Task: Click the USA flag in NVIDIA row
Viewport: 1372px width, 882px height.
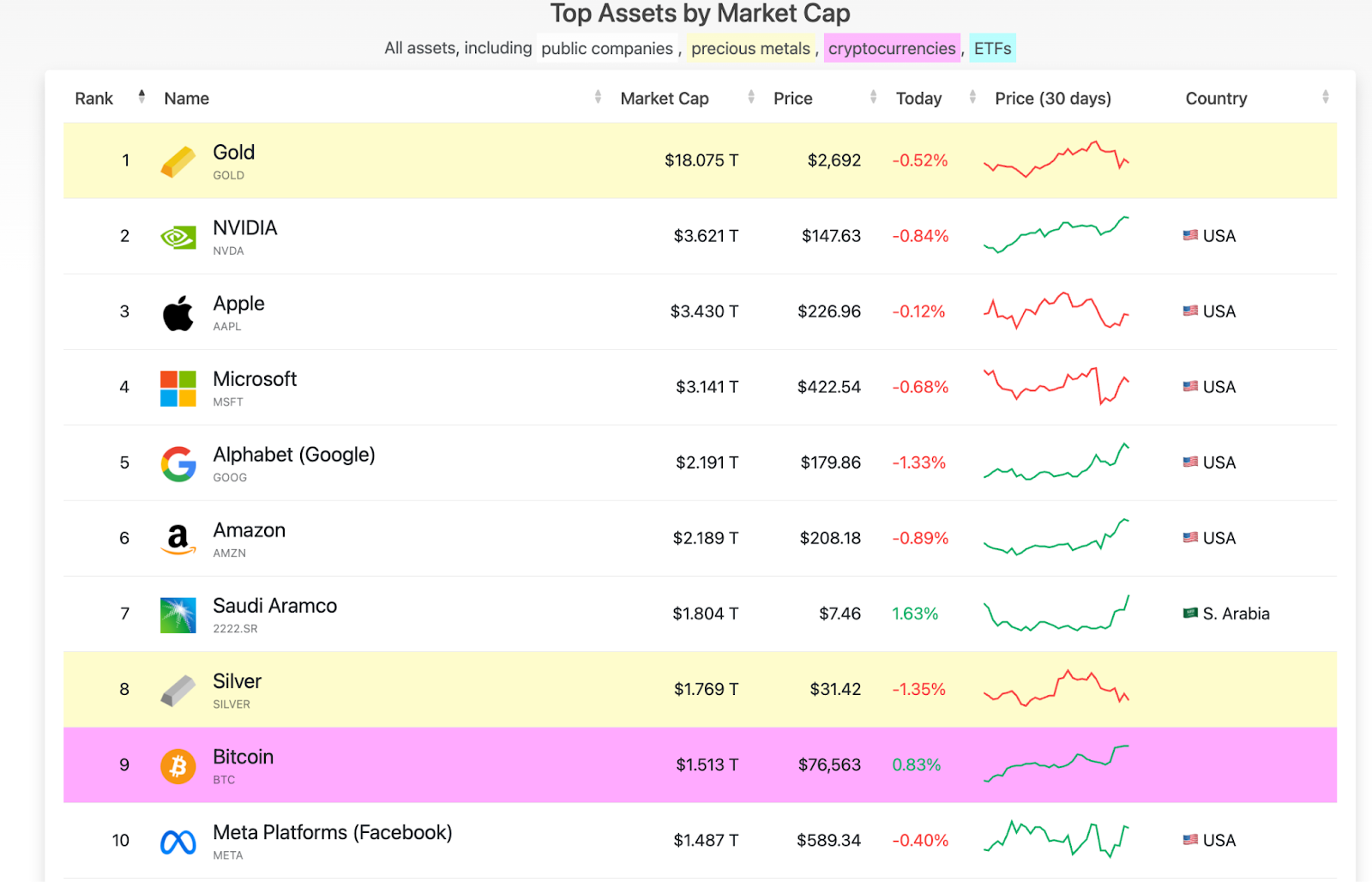Action: pos(1190,235)
